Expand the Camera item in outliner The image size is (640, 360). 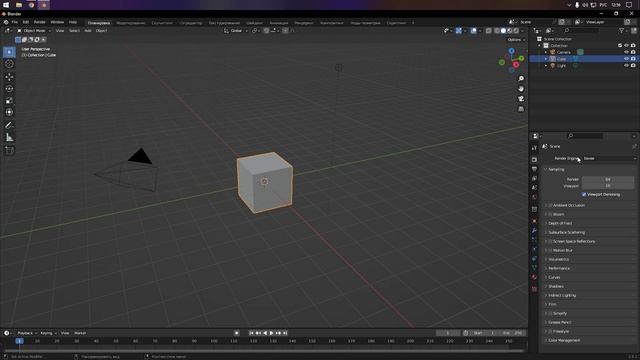[546, 52]
